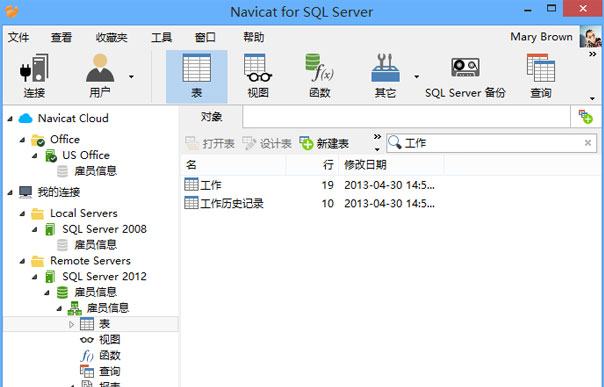Open the 帮助 menu
The image size is (604, 387).
253,37
